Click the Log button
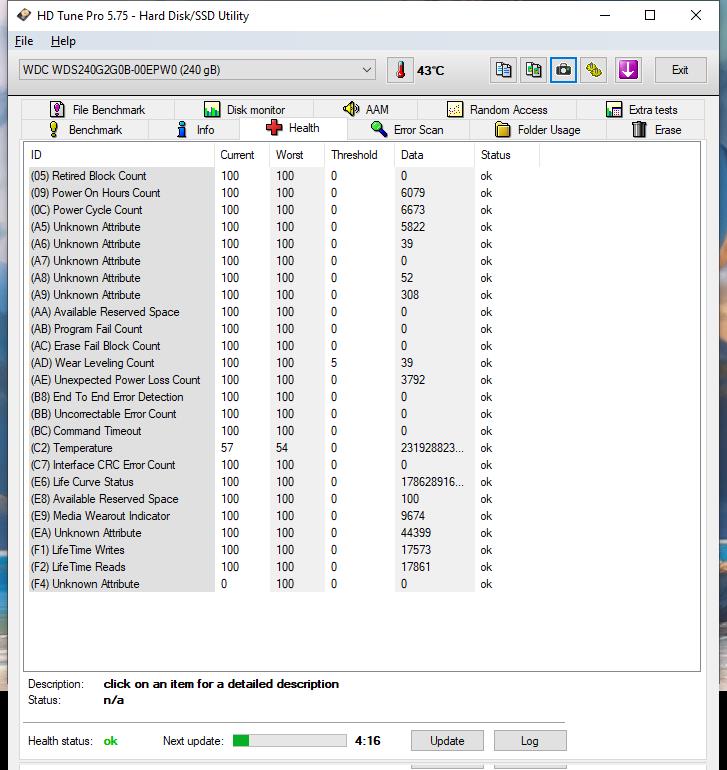 click(530, 741)
